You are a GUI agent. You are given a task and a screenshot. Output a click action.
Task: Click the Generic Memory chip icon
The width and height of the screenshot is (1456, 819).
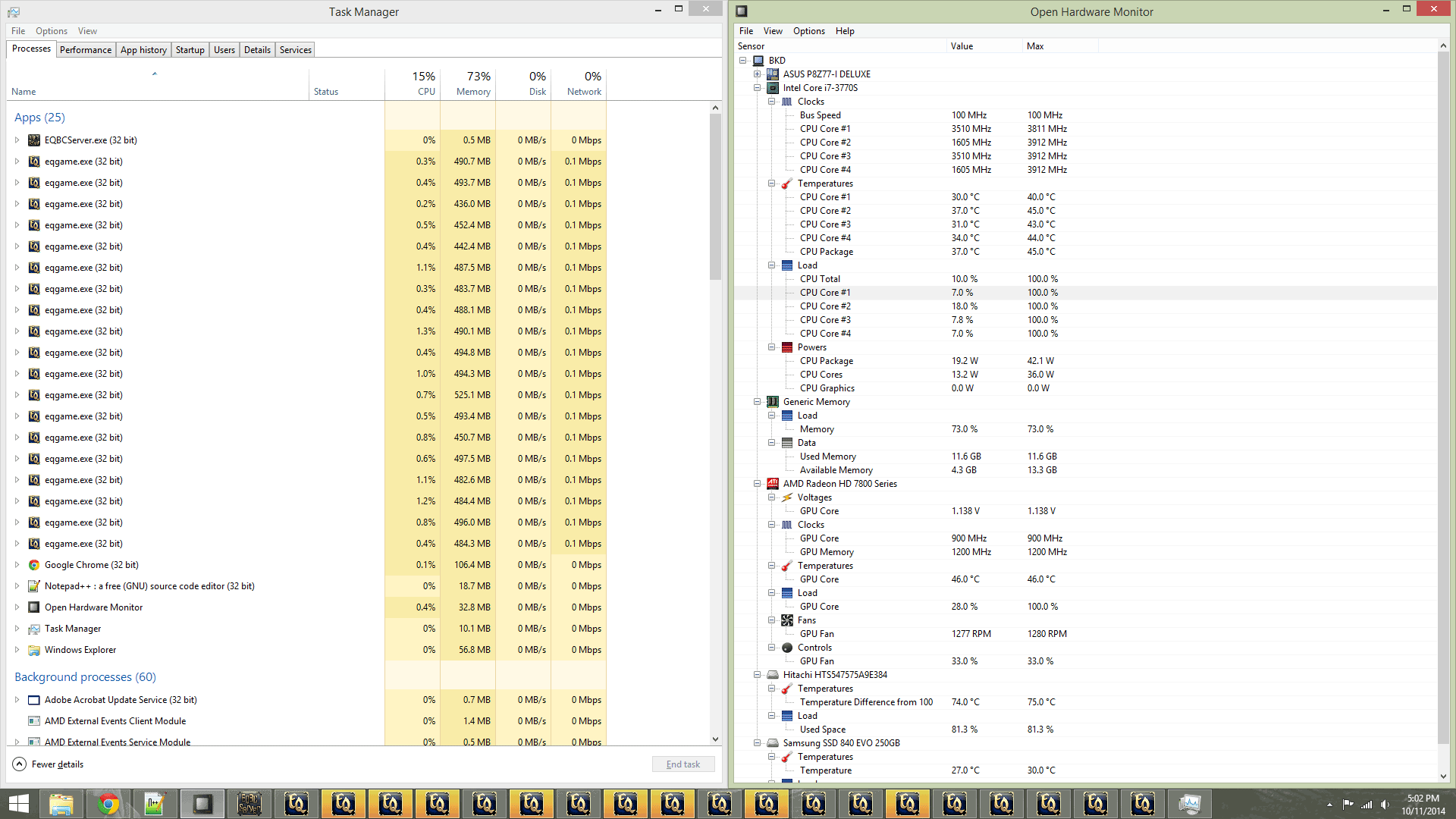point(773,402)
